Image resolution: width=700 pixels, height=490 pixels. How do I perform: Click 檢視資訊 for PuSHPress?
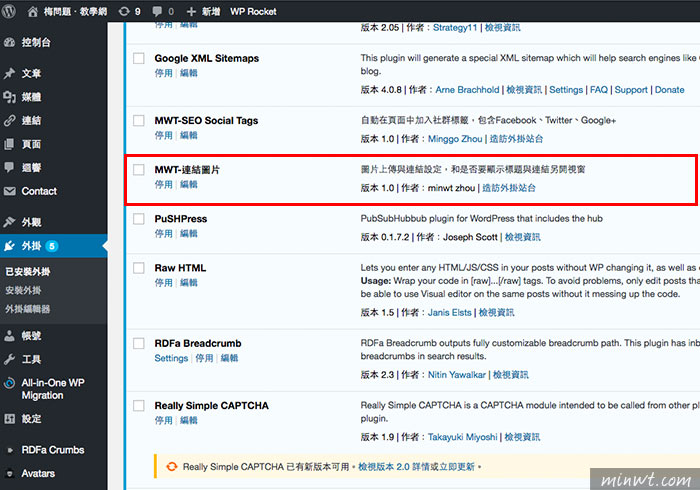click(x=522, y=237)
